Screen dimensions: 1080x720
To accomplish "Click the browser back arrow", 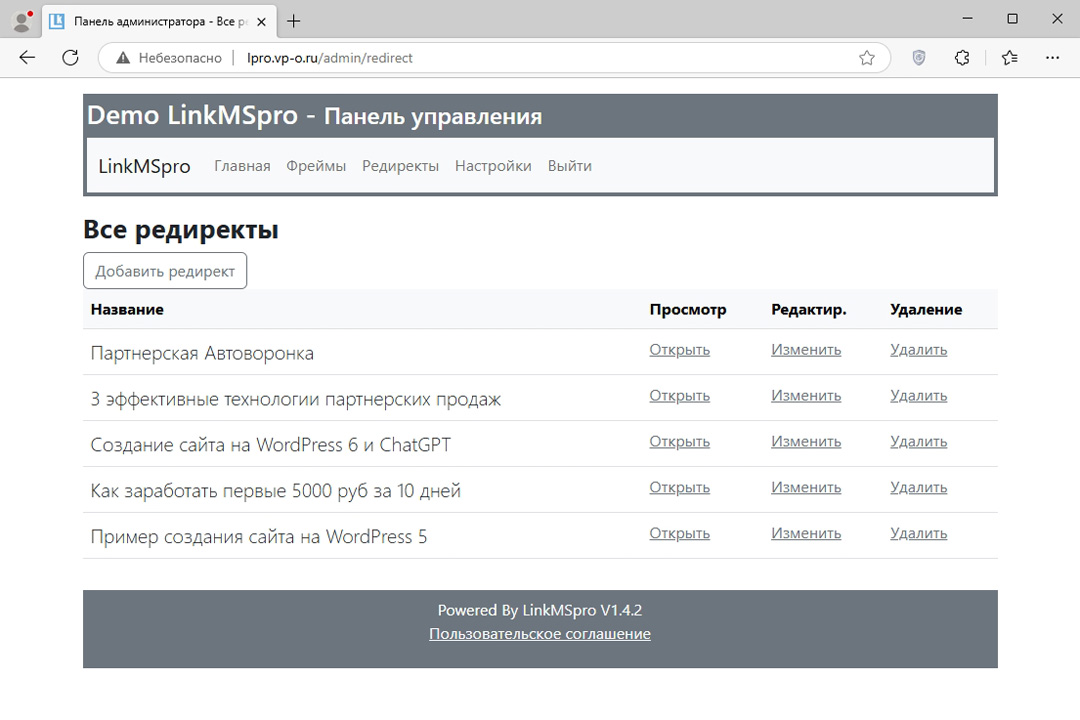I will click(27, 58).
